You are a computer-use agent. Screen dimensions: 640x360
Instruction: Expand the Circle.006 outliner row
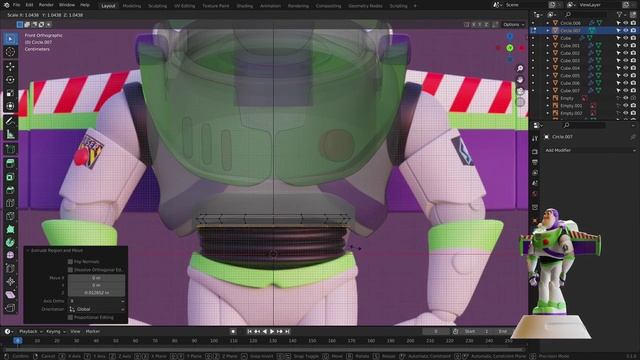tap(548, 23)
